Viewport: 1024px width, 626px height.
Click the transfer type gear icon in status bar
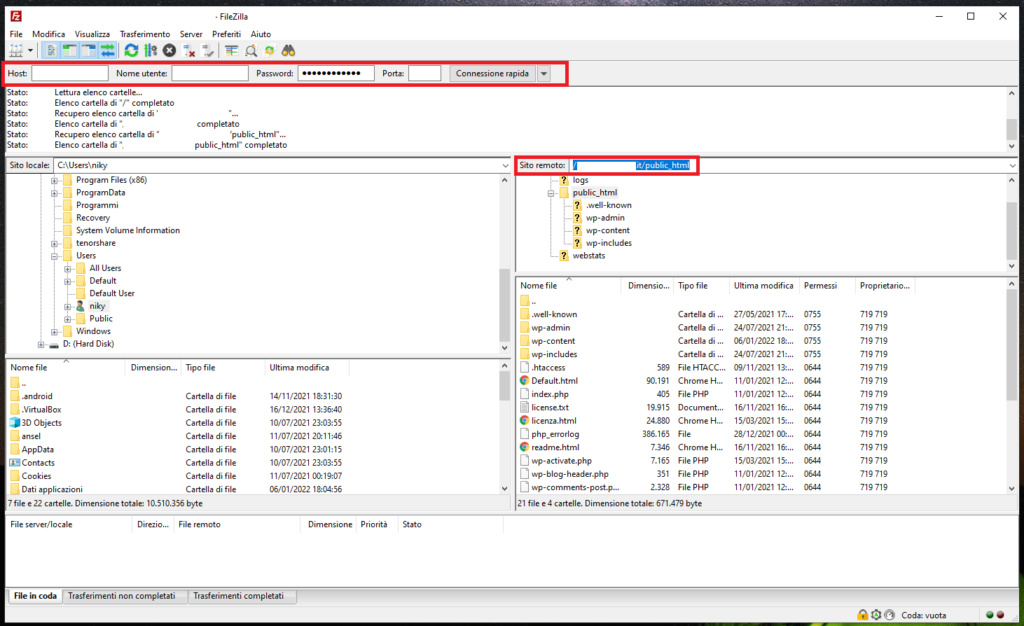pos(876,615)
